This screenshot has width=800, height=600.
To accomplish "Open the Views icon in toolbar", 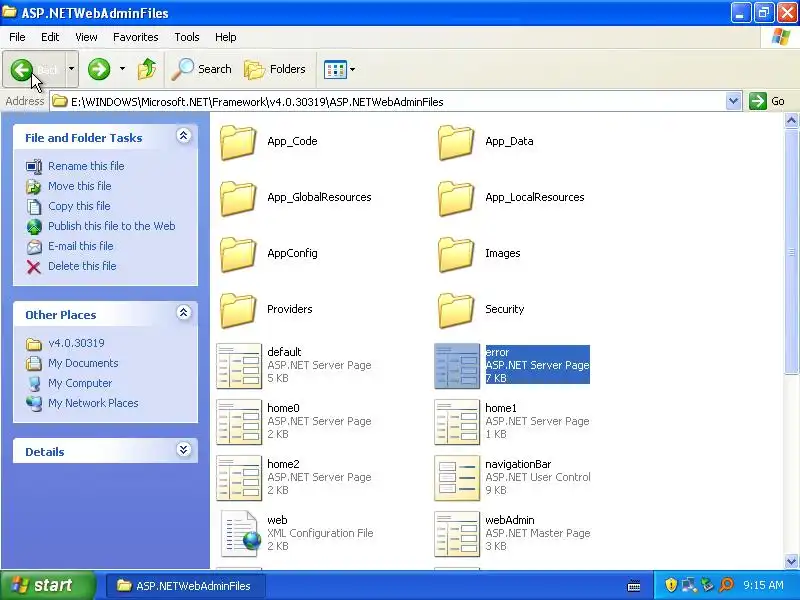I will click(335, 69).
